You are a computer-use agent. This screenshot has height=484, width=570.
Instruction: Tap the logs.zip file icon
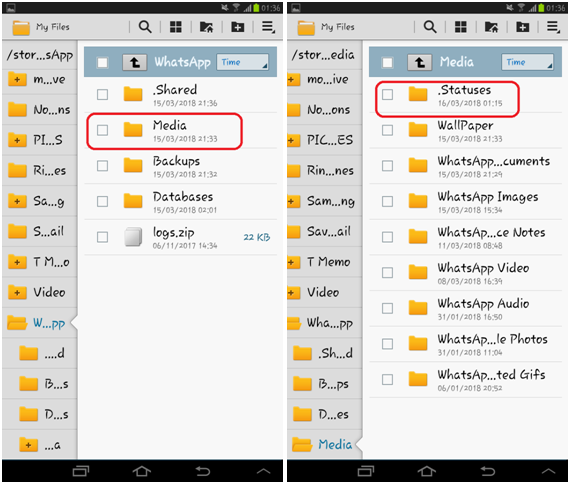(133, 237)
